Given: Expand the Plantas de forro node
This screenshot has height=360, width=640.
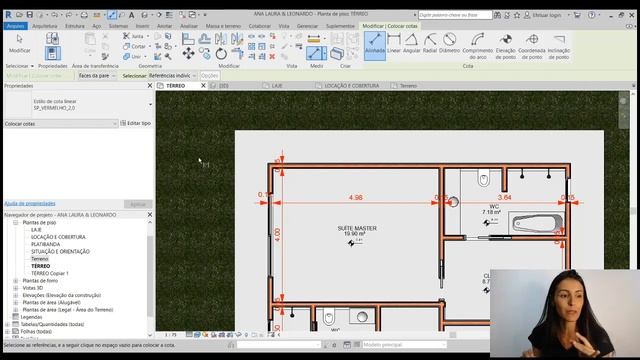Looking at the screenshot, I should [x=16, y=281].
